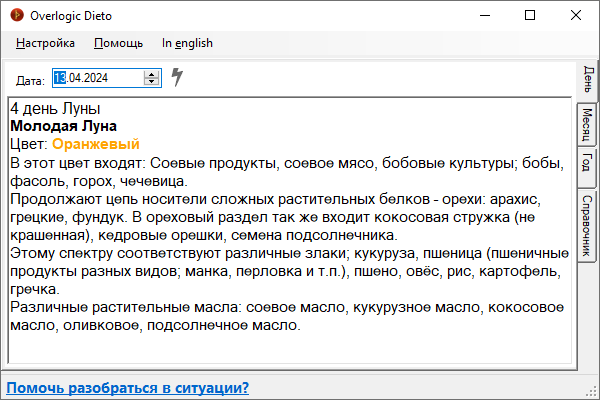Screen dimensions: 600x400
Task: Click the lightning bolt icon beside the date
Action: click(x=177, y=77)
